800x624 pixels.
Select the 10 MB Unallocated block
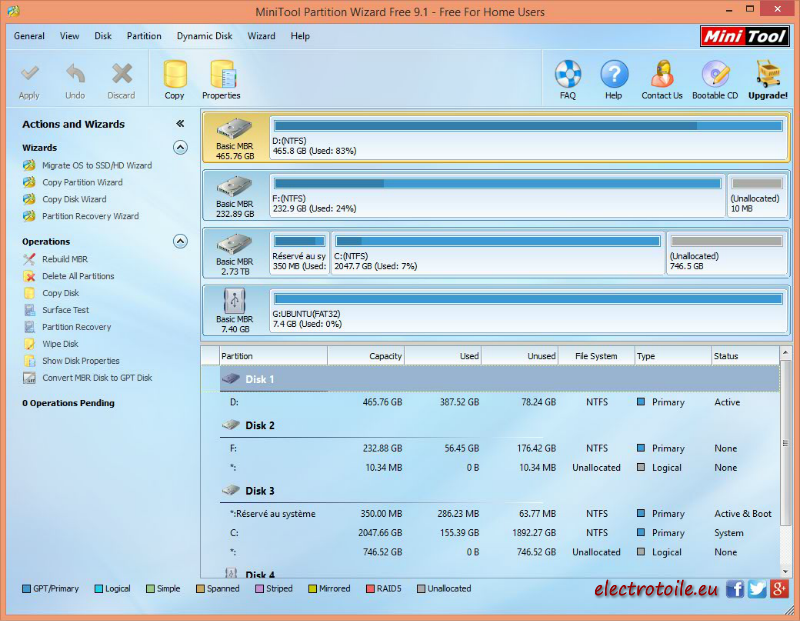(x=757, y=195)
